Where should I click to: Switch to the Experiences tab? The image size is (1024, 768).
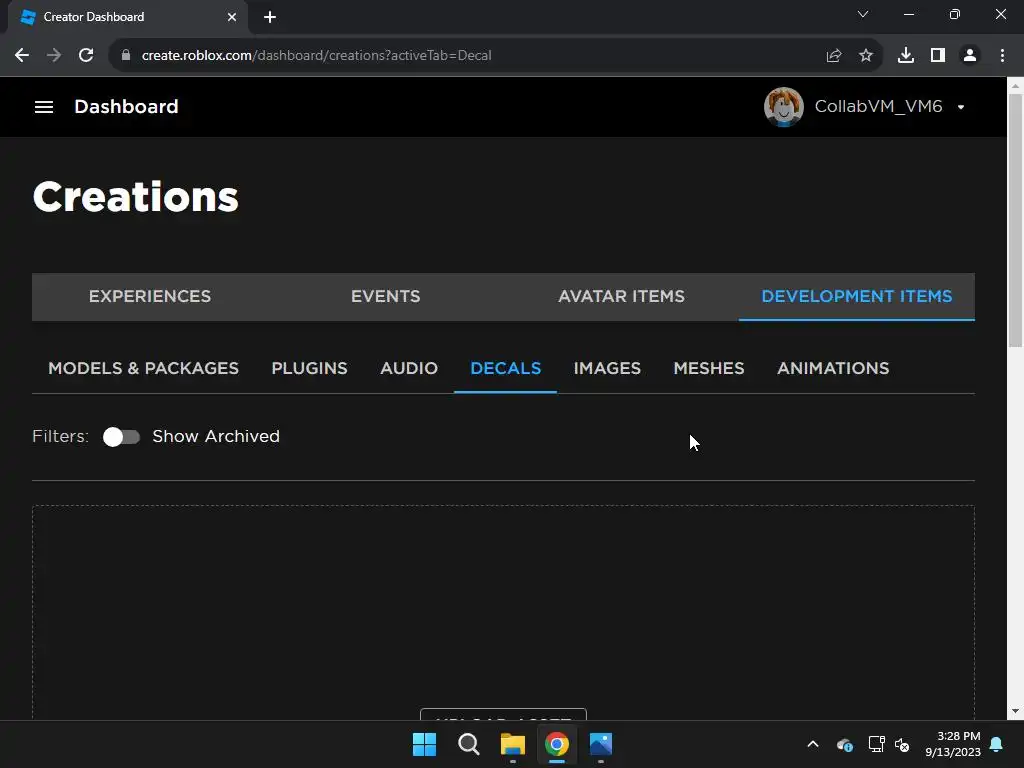click(150, 296)
